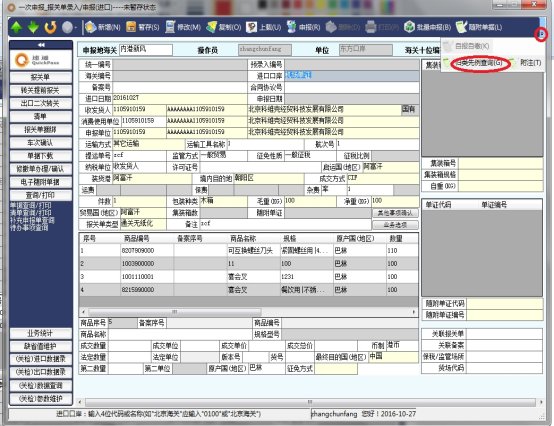Image resolution: width=554 pixels, height=426 pixels.
Task: Click the 待办事项查询 sidebar link
Action: pos(29,227)
